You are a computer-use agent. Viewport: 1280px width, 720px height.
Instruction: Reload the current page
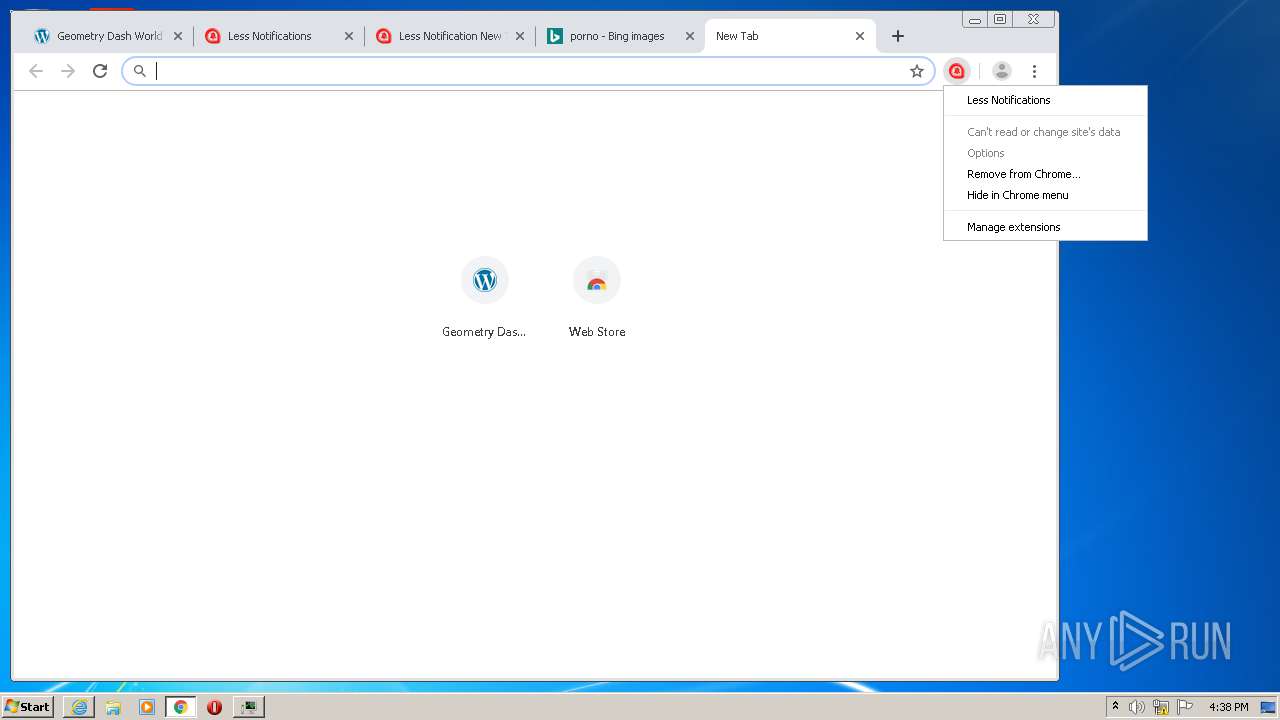tap(100, 71)
